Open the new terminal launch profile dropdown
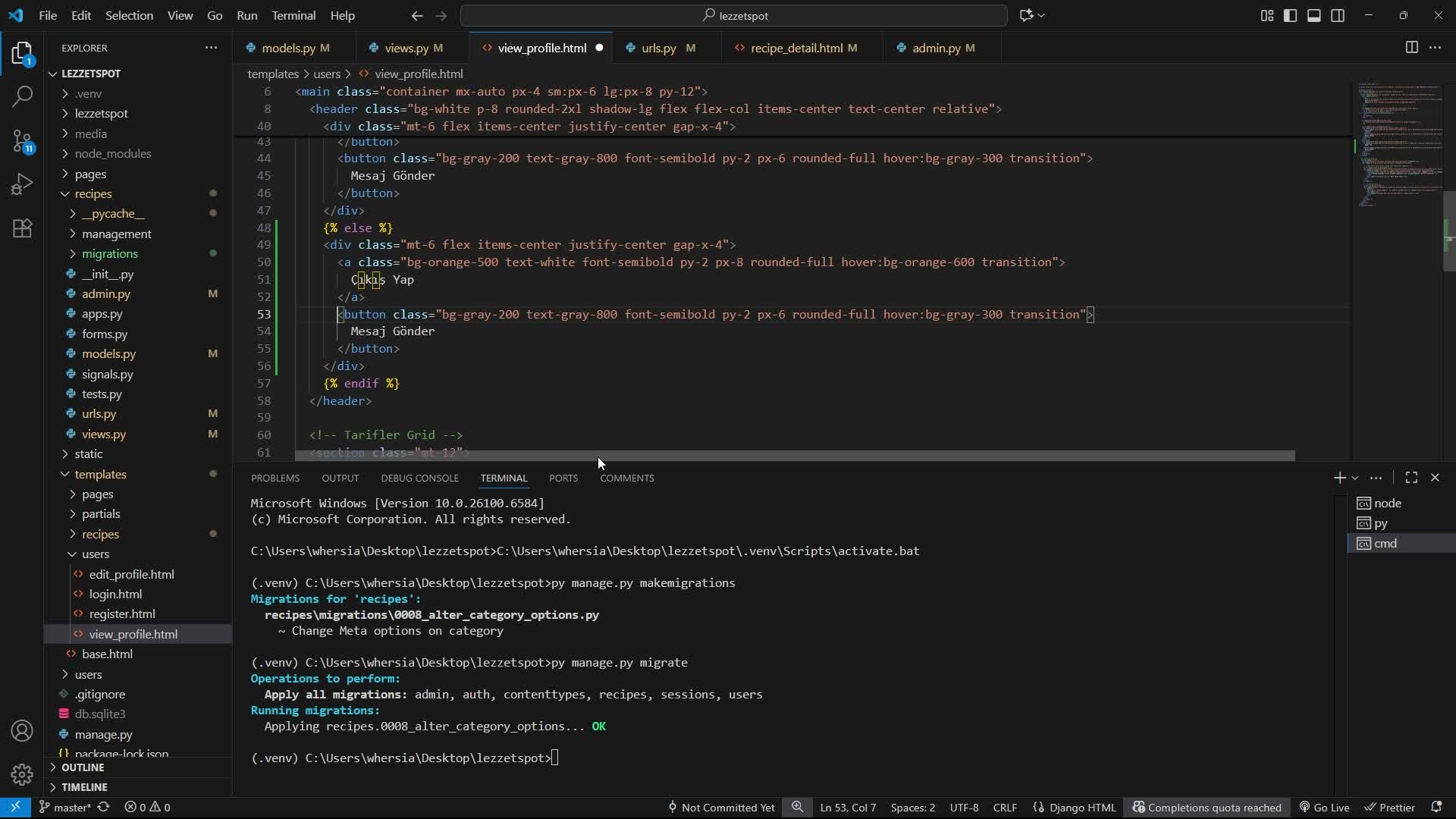 click(x=1355, y=478)
